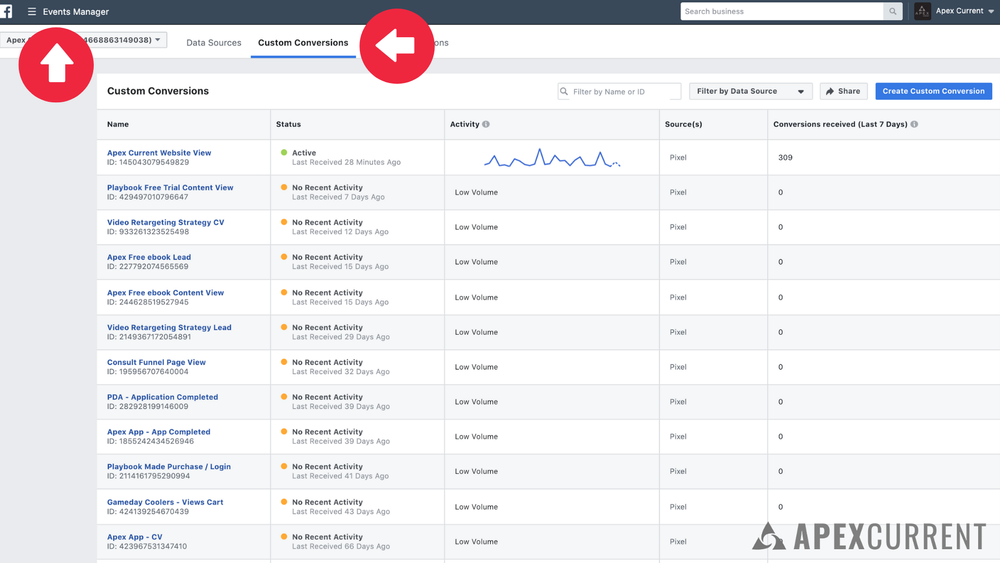Open Video Retargeting Strategy Lead conversion

click(x=169, y=327)
